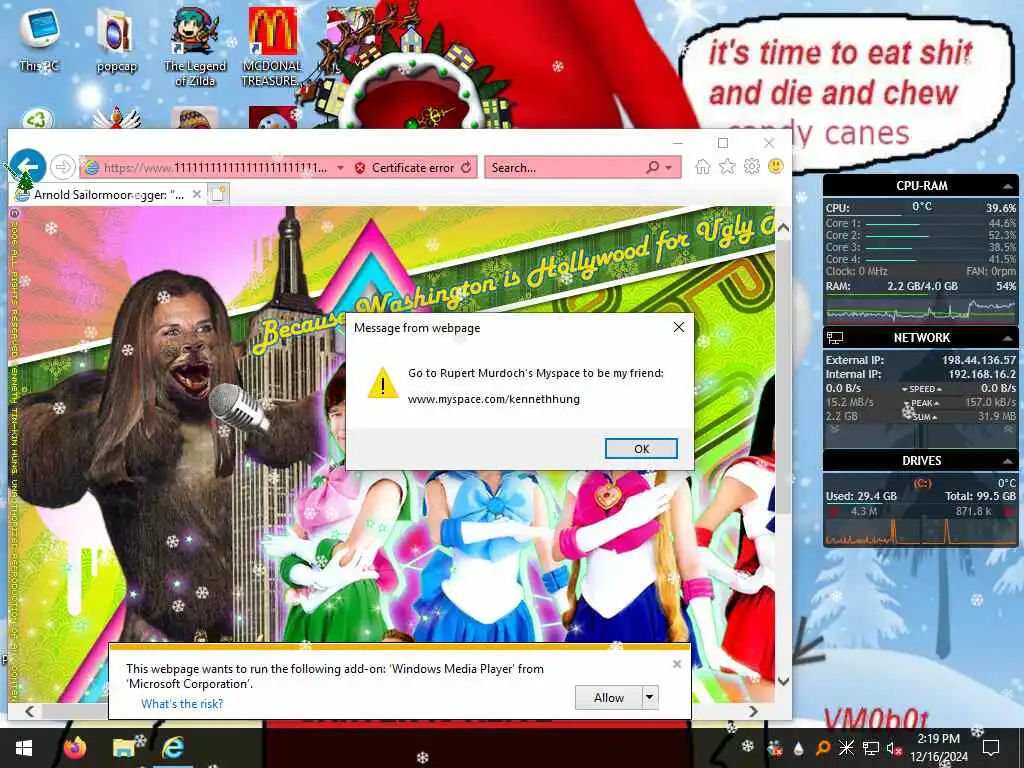Dismiss the add-on notification bar
Screen dimensions: 1024x768
click(x=677, y=664)
